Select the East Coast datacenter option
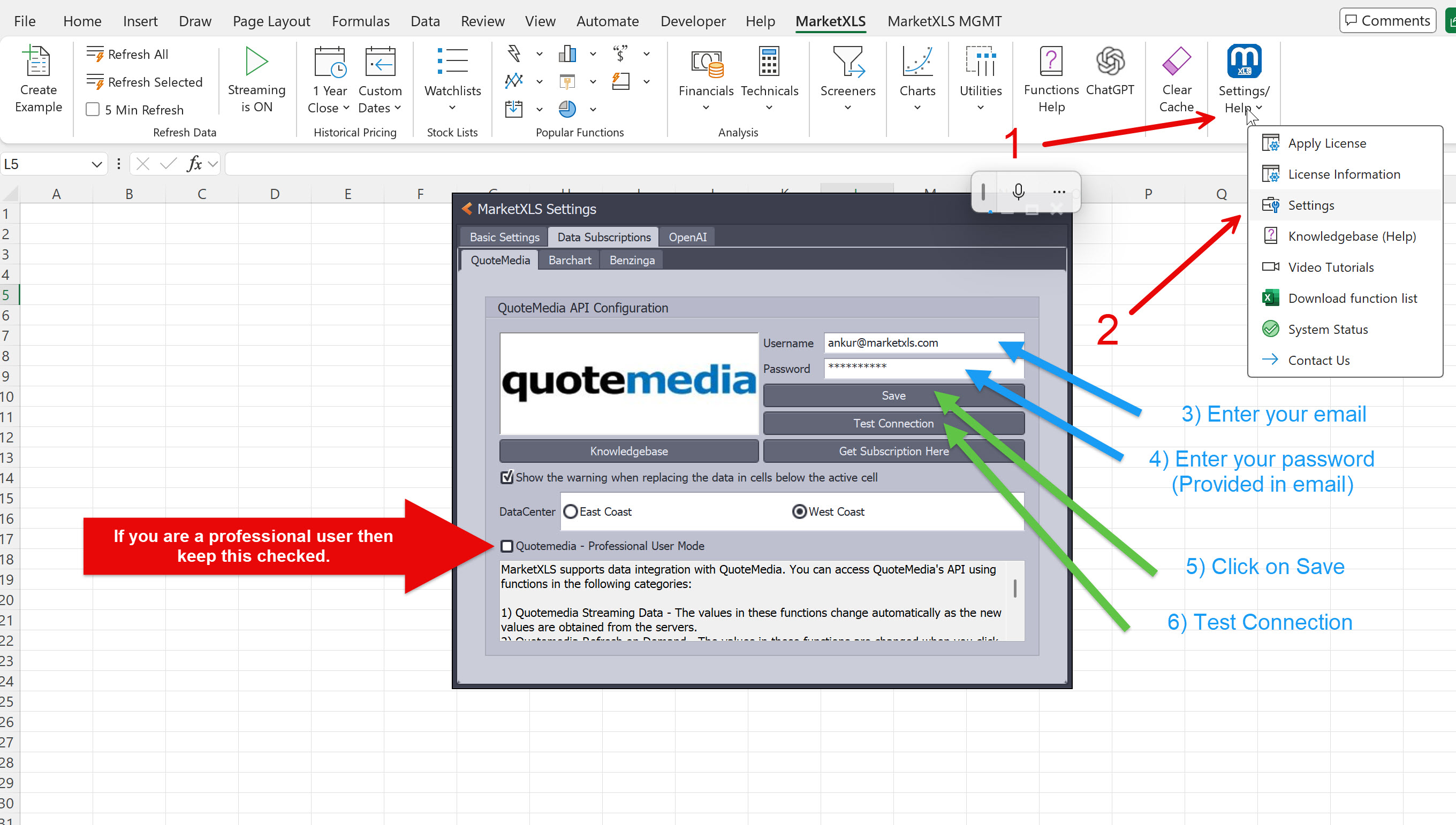 [571, 511]
